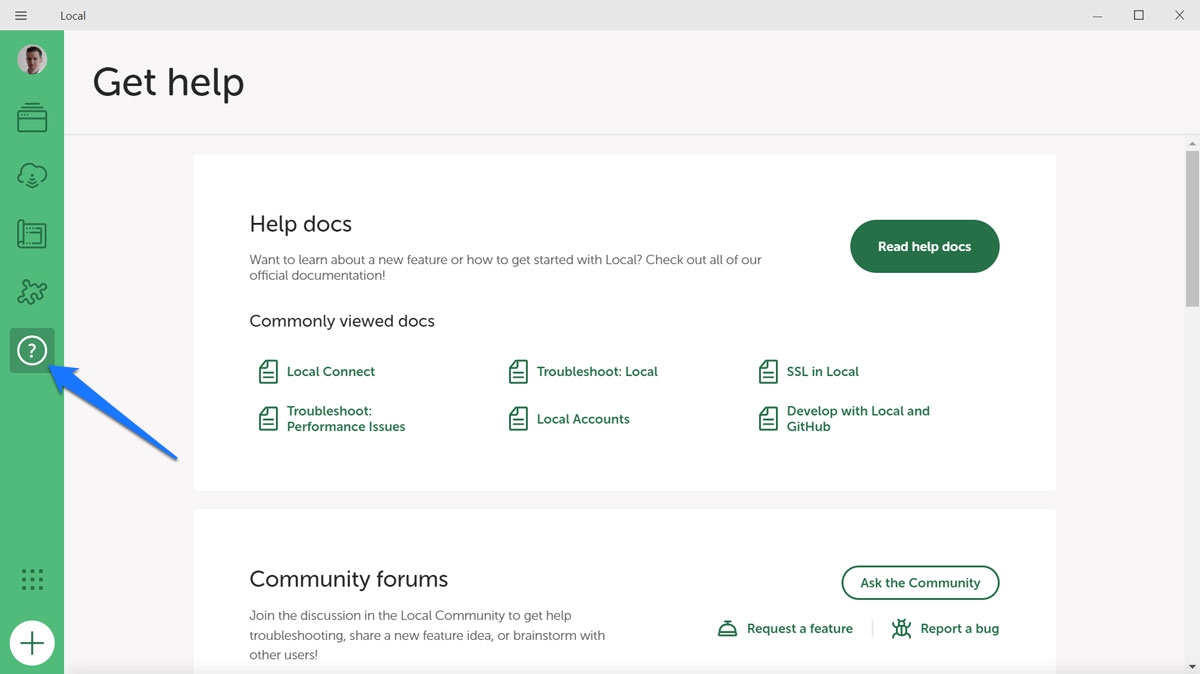The width and height of the screenshot is (1200, 674).
Task: Click the Read help docs button
Action: 924,246
